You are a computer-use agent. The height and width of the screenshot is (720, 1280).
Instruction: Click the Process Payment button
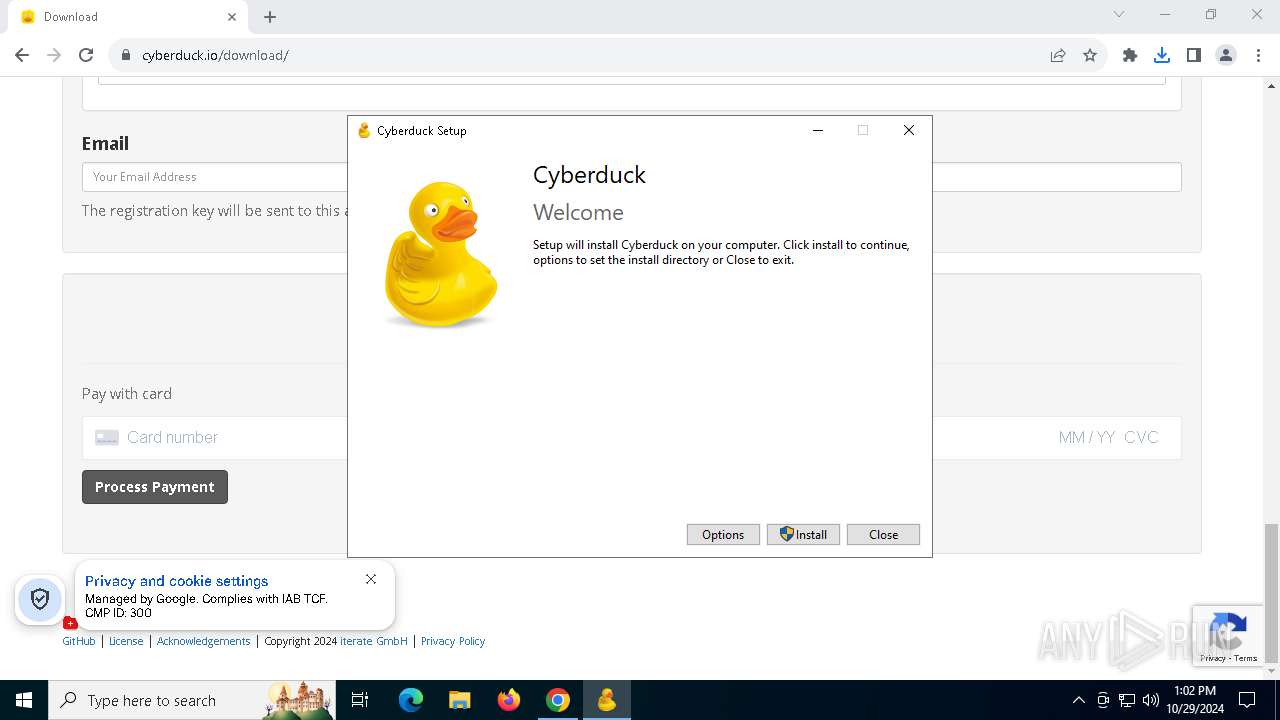[x=155, y=487]
